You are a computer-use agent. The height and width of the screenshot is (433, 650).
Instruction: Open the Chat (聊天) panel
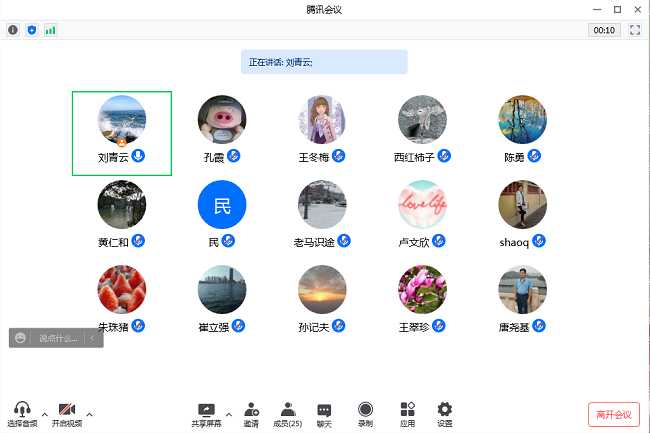[x=324, y=414]
